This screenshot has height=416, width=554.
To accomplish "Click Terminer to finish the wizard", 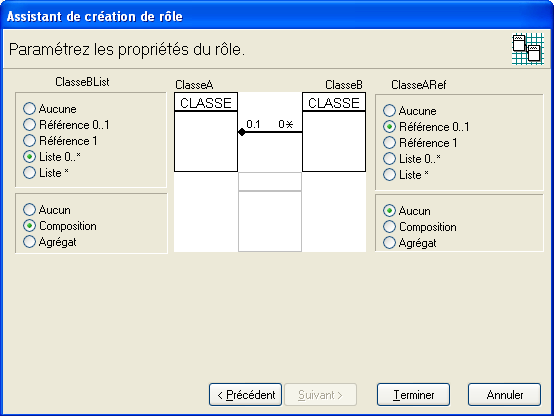I will click(413, 394).
